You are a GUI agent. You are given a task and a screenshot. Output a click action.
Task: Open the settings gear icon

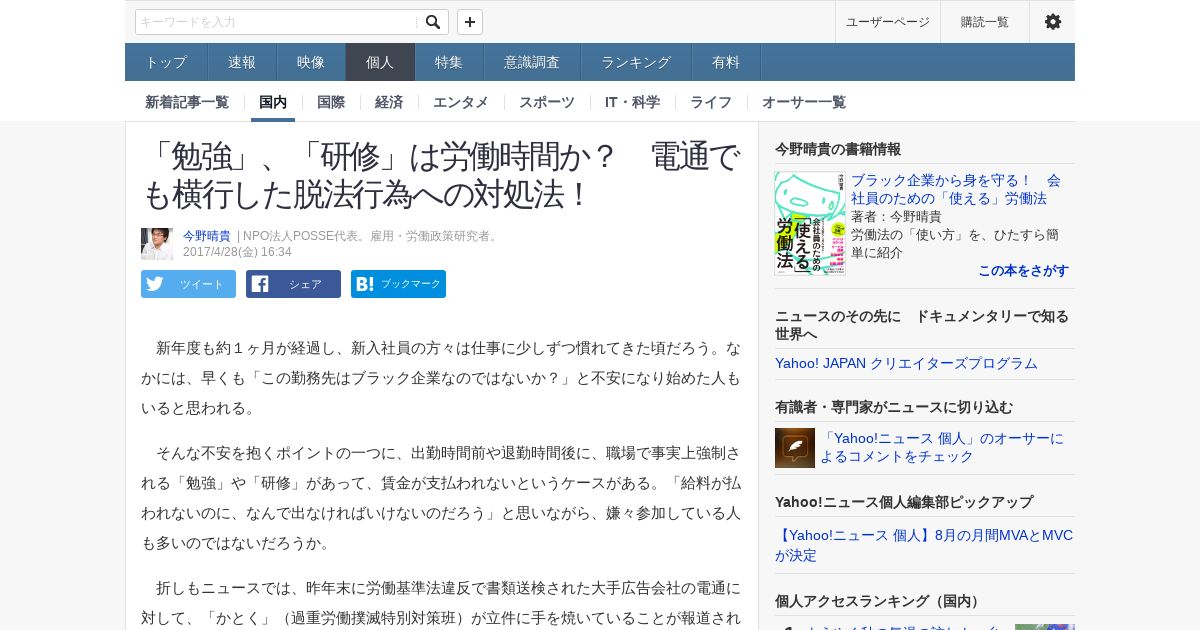click(1052, 22)
